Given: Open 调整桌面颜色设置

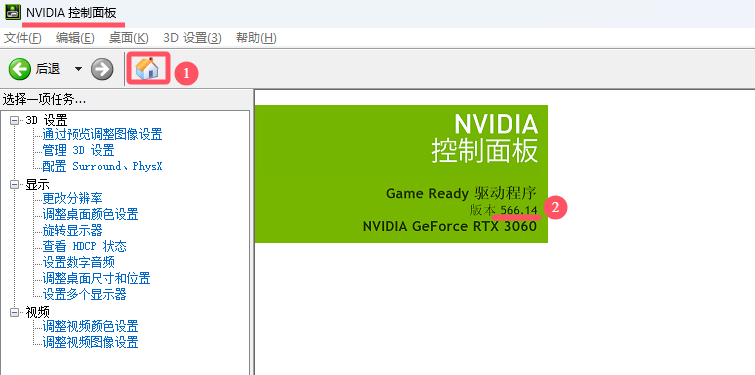Looking at the screenshot, I should point(90,214).
